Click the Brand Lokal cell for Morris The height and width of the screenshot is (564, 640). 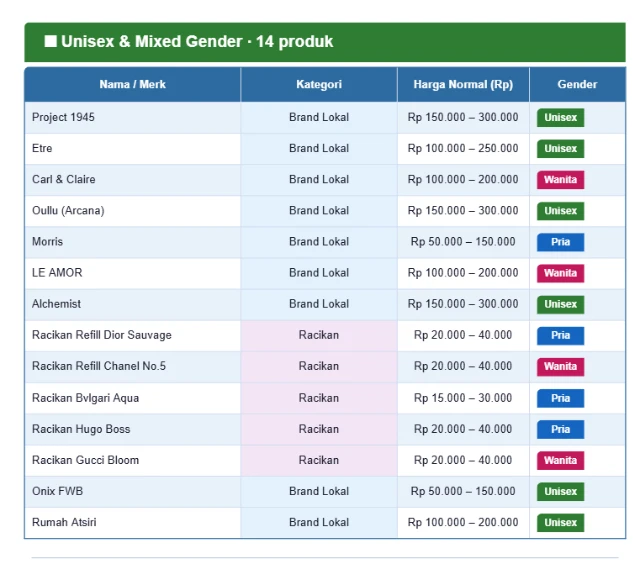pyautogui.click(x=319, y=242)
